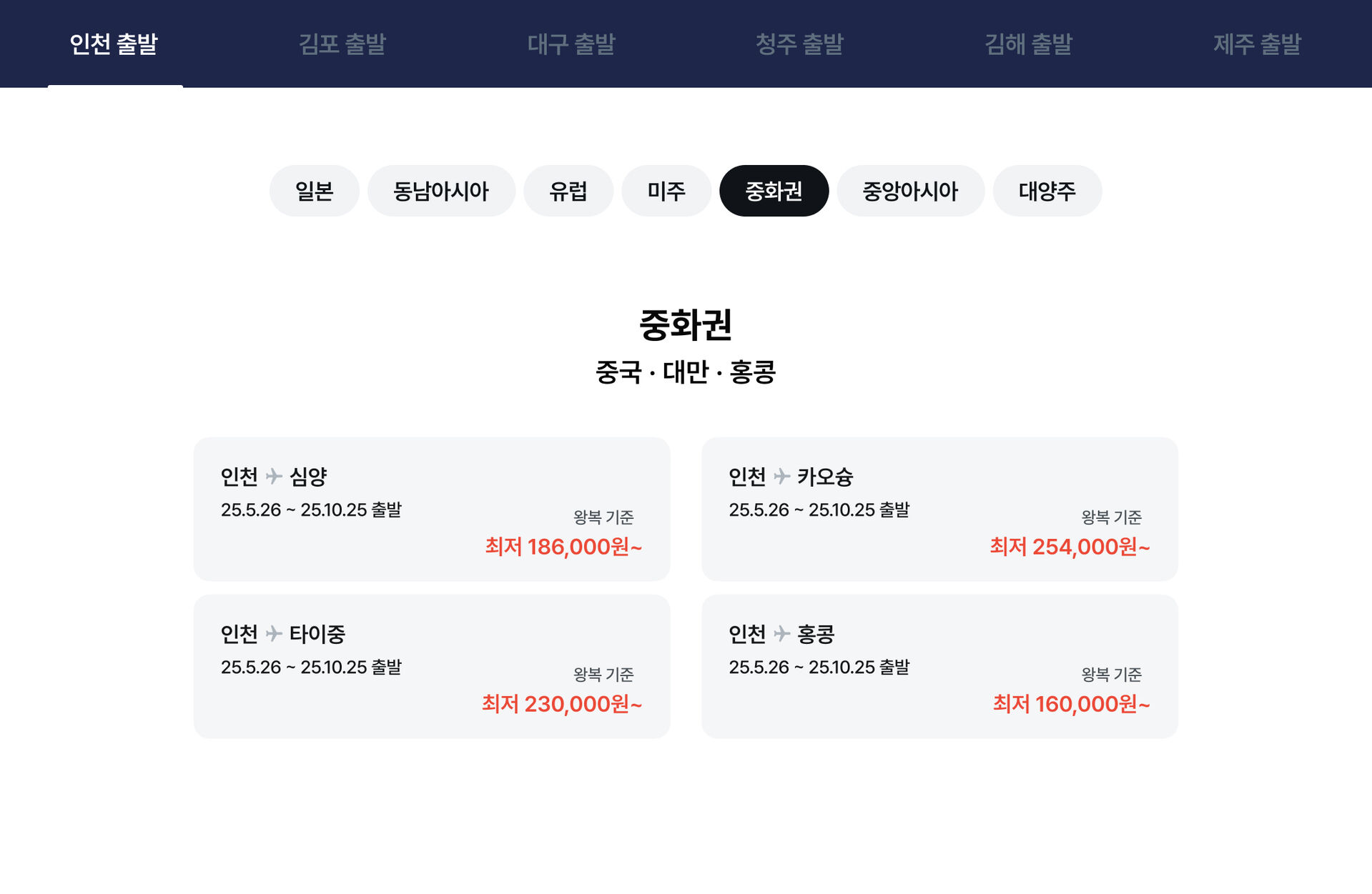This screenshot has height=894, width=1372.
Task: Open the 최저 186,000원 심양 fare
Action: pyautogui.click(x=563, y=547)
